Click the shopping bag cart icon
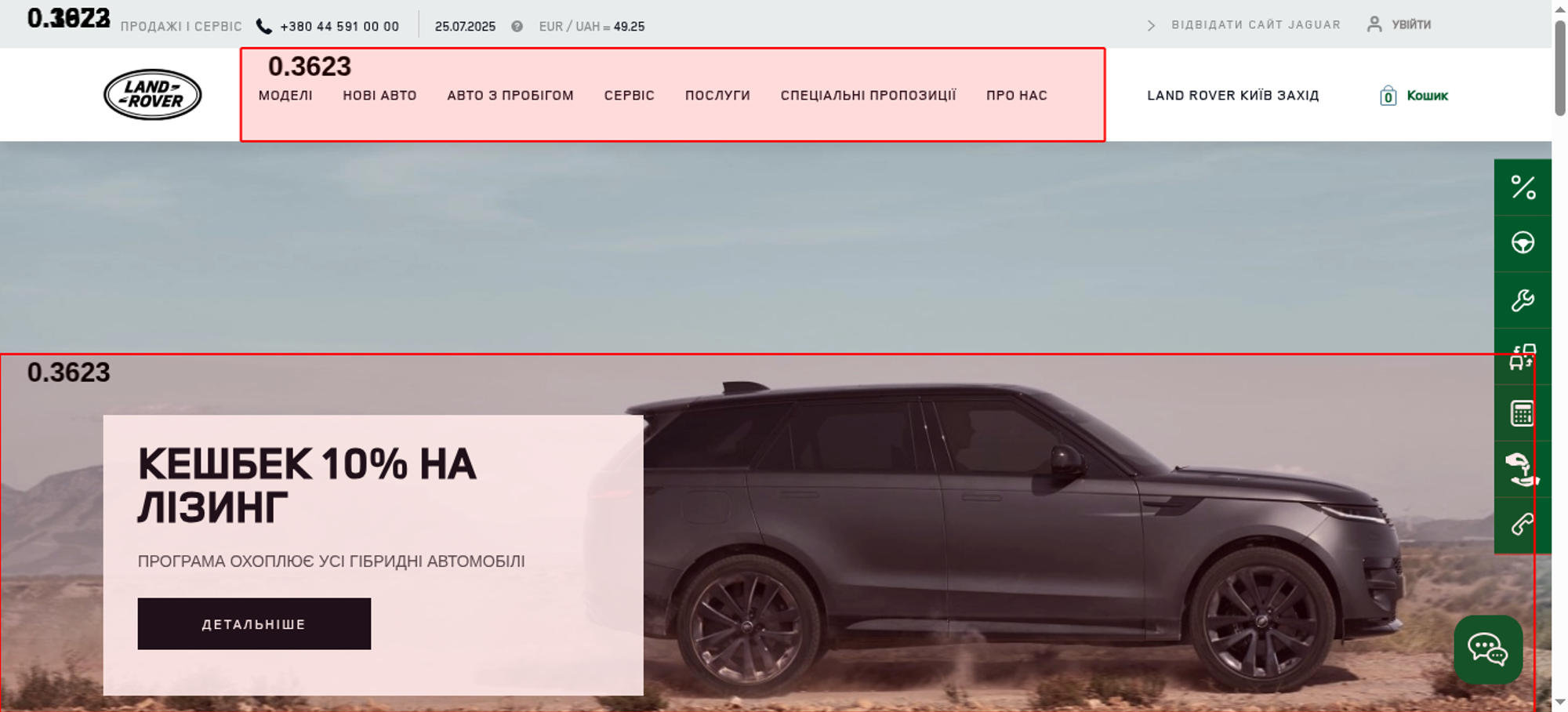This screenshot has height=712, width=1568. (x=1388, y=96)
